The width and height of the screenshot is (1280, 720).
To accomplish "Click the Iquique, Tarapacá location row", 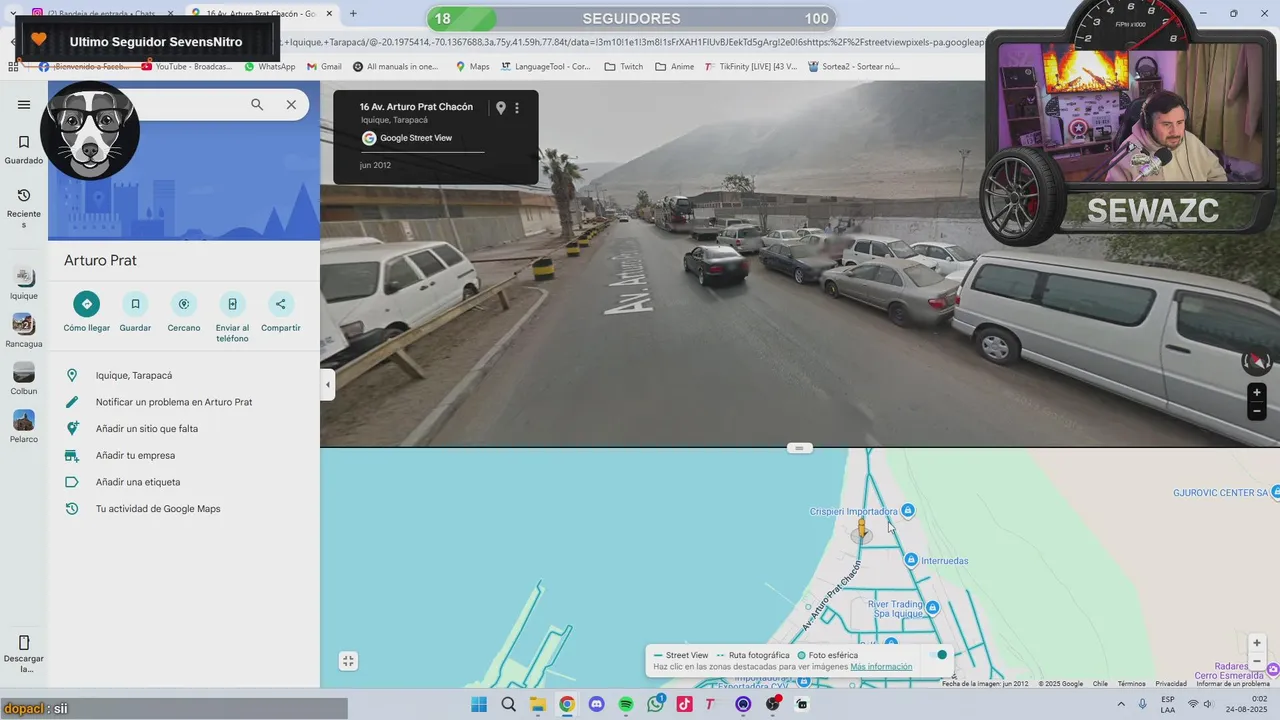I will point(184,375).
